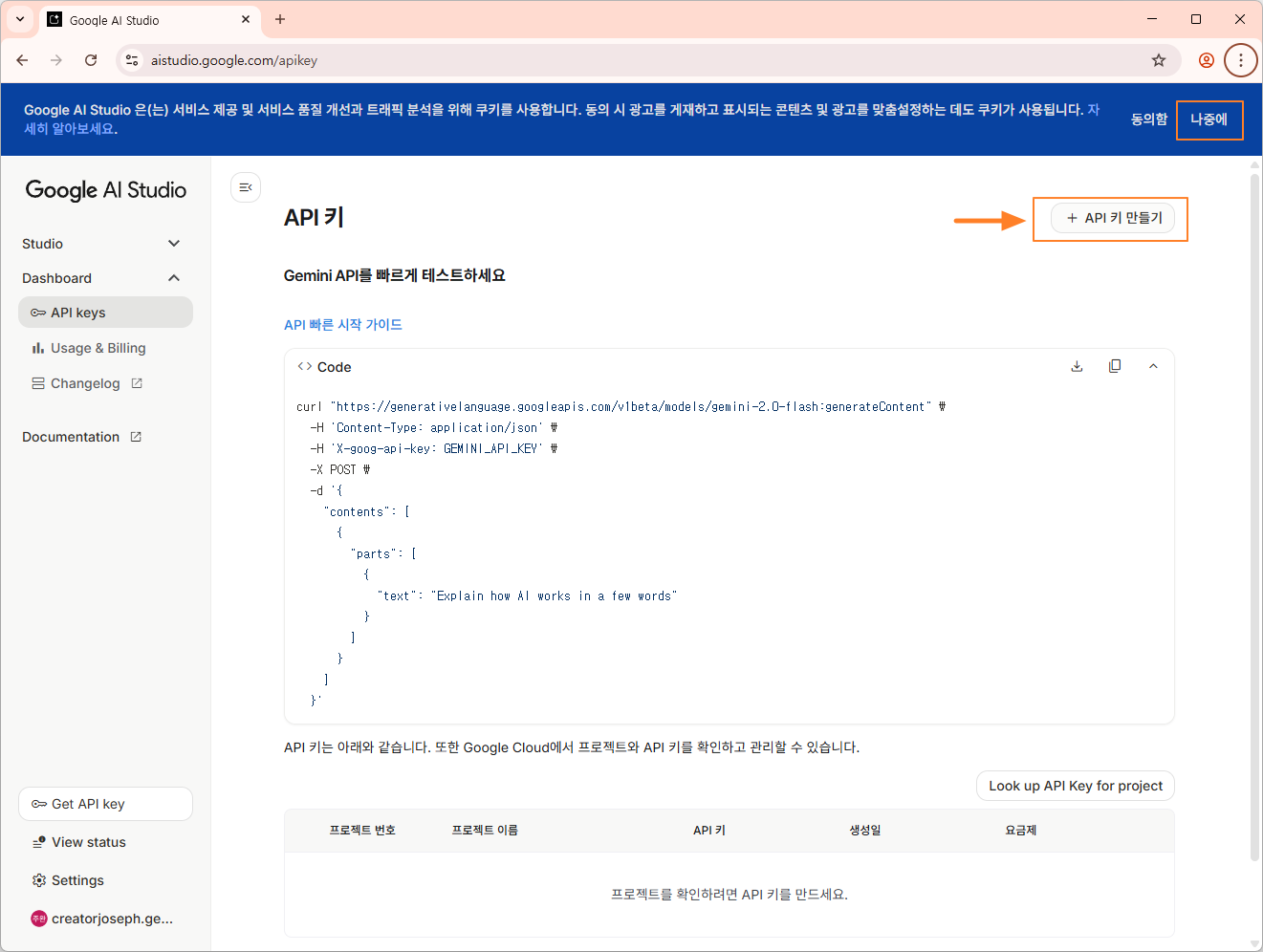Click the '요금제' column header

click(x=1020, y=831)
